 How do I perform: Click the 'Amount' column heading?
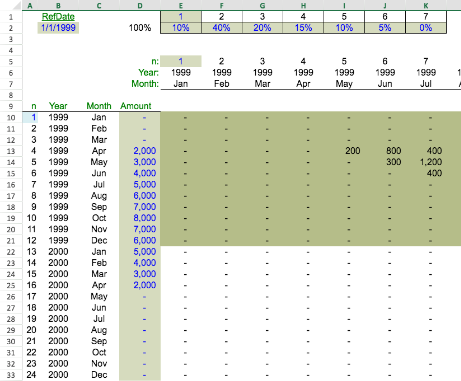pos(136,106)
